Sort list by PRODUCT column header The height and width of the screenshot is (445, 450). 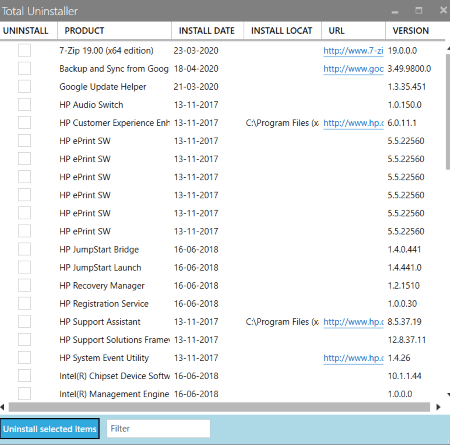pyautogui.click(x=114, y=31)
